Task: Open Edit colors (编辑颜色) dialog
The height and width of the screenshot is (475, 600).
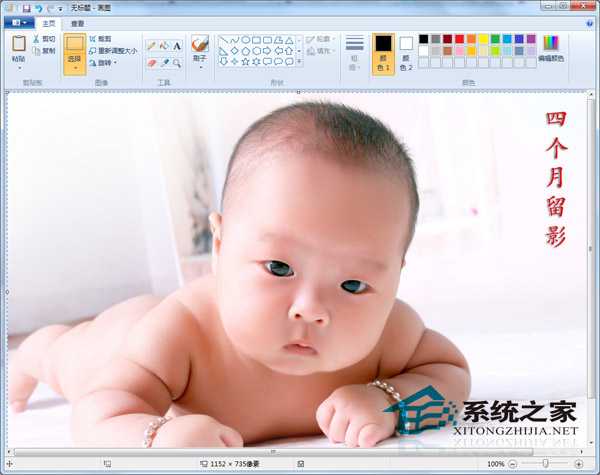Action: tap(551, 49)
